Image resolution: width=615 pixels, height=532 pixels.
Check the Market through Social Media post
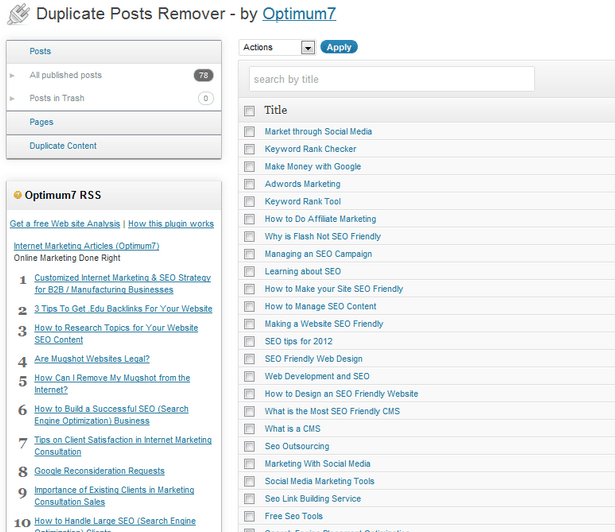point(249,131)
